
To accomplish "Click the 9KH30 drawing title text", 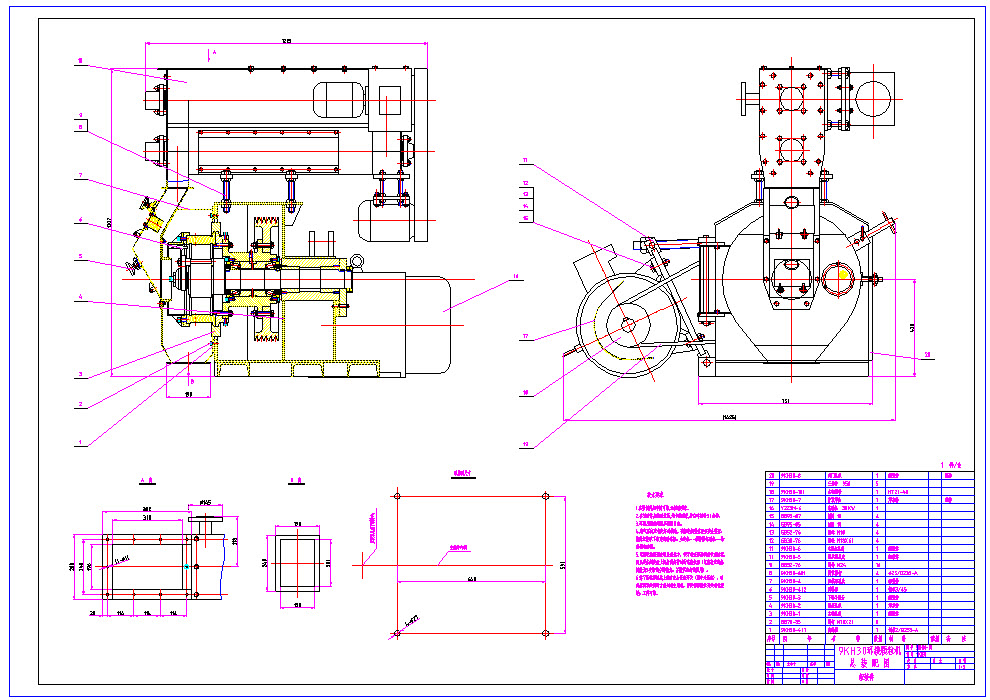I will pos(868,652).
